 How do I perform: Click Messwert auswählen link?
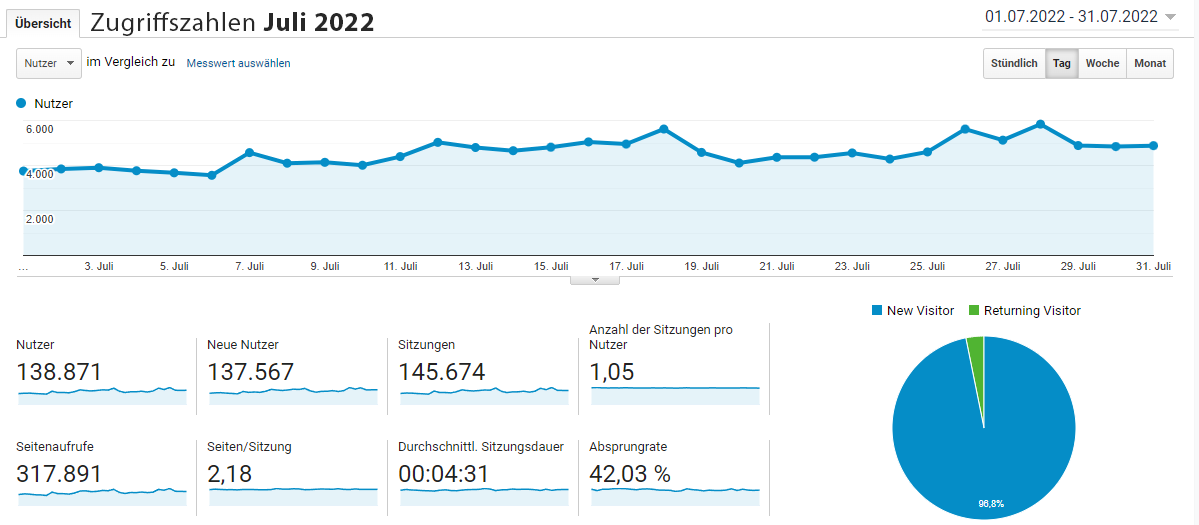pos(238,63)
